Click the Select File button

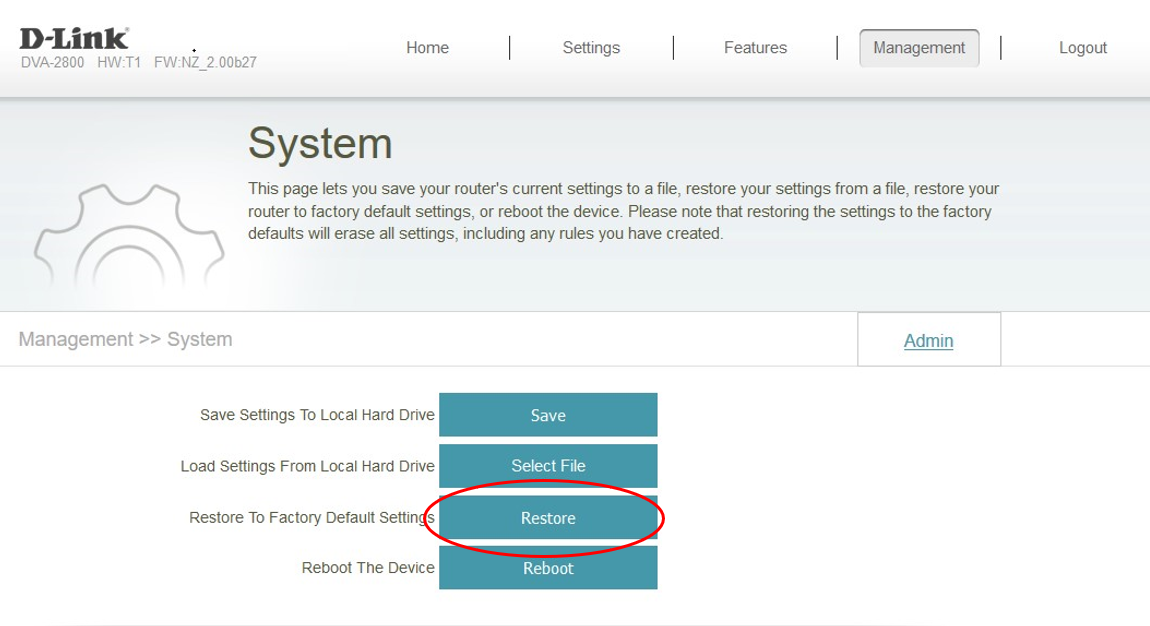(x=548, y=465)
